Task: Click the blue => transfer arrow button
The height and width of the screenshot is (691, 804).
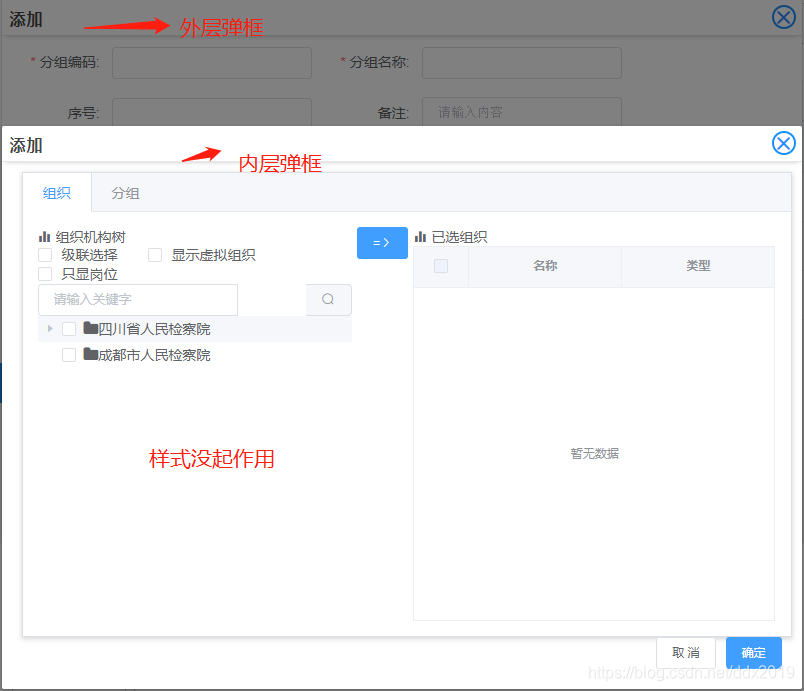Action: 382,243
